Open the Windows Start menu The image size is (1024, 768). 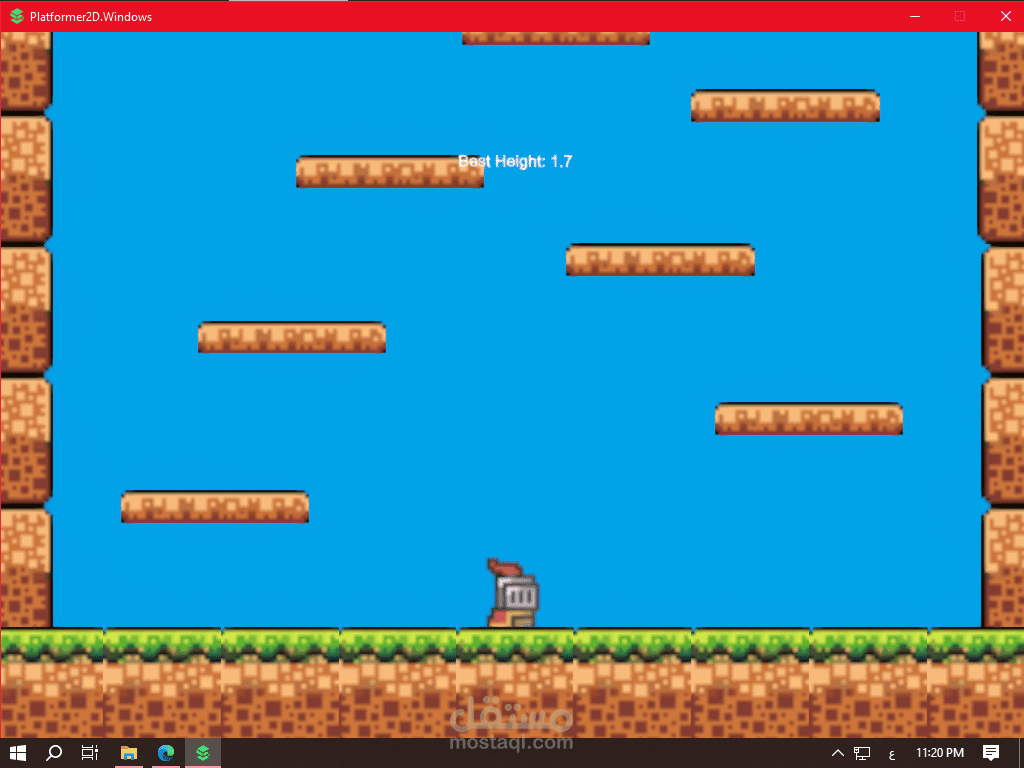point(18,753)
